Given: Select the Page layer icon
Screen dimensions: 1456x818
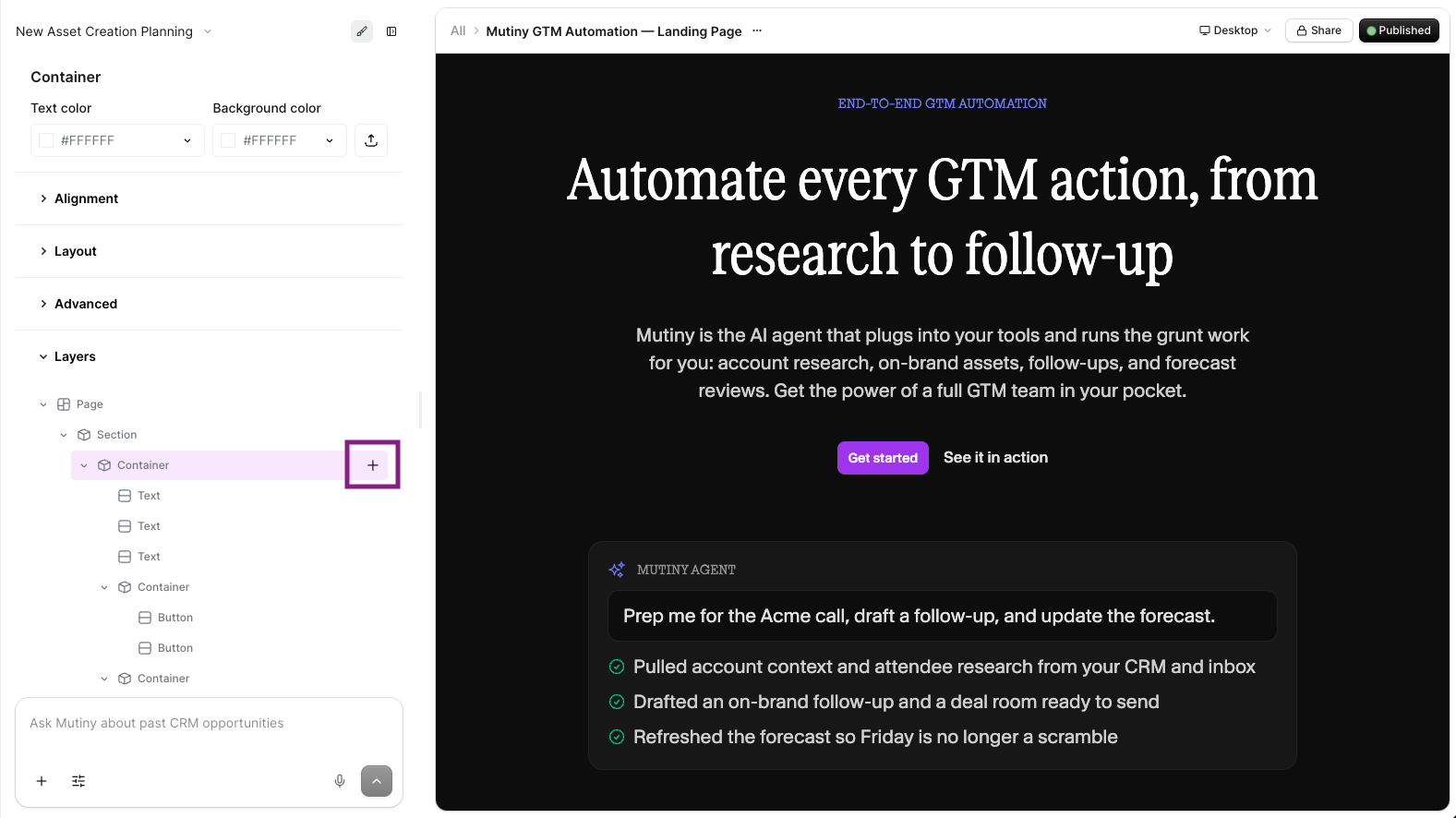Looking at the screenshot, I should click(x=64, y=404).
